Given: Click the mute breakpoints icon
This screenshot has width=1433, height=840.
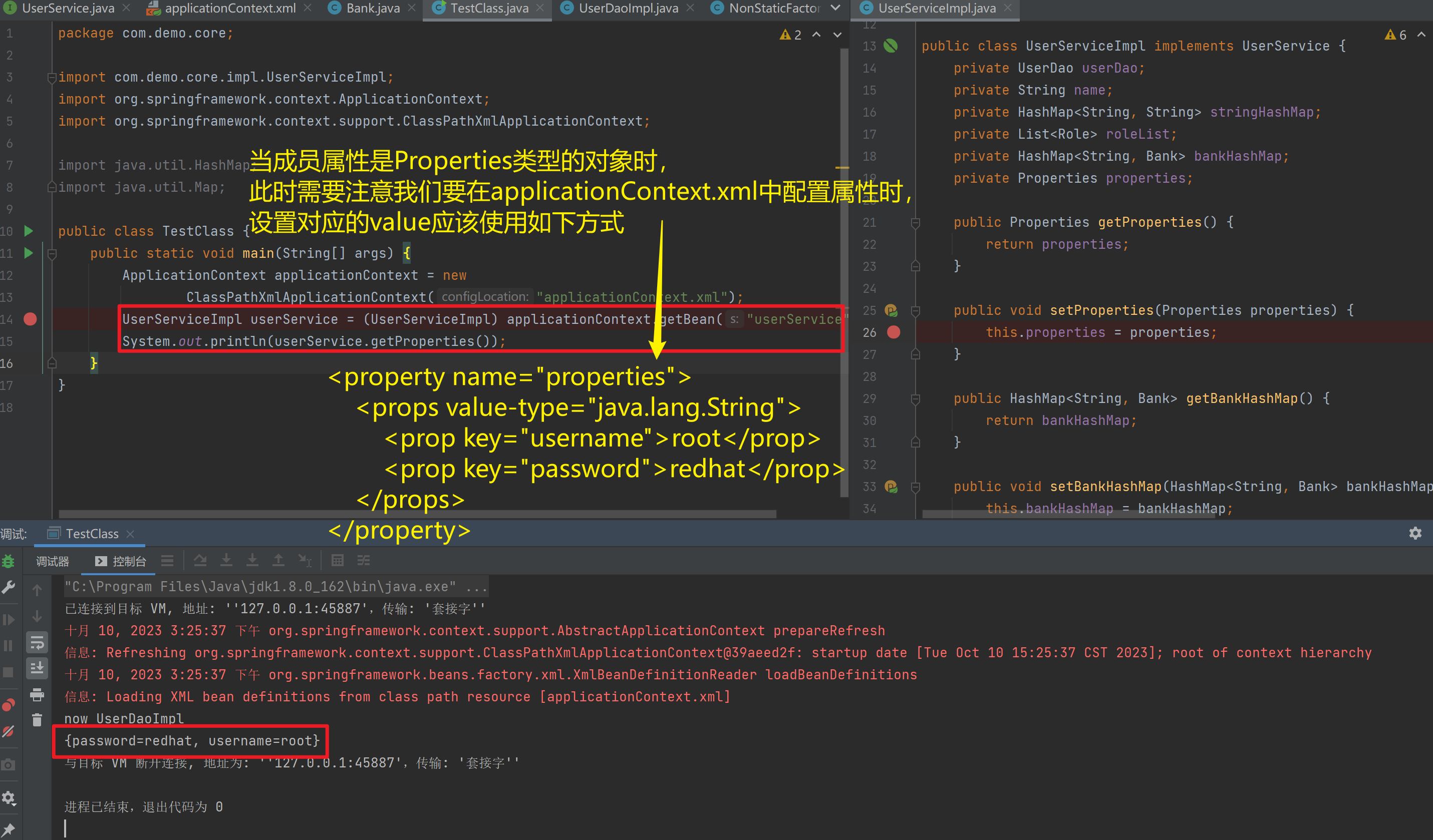Looking at the screenshot, I should tap(8, 732).
